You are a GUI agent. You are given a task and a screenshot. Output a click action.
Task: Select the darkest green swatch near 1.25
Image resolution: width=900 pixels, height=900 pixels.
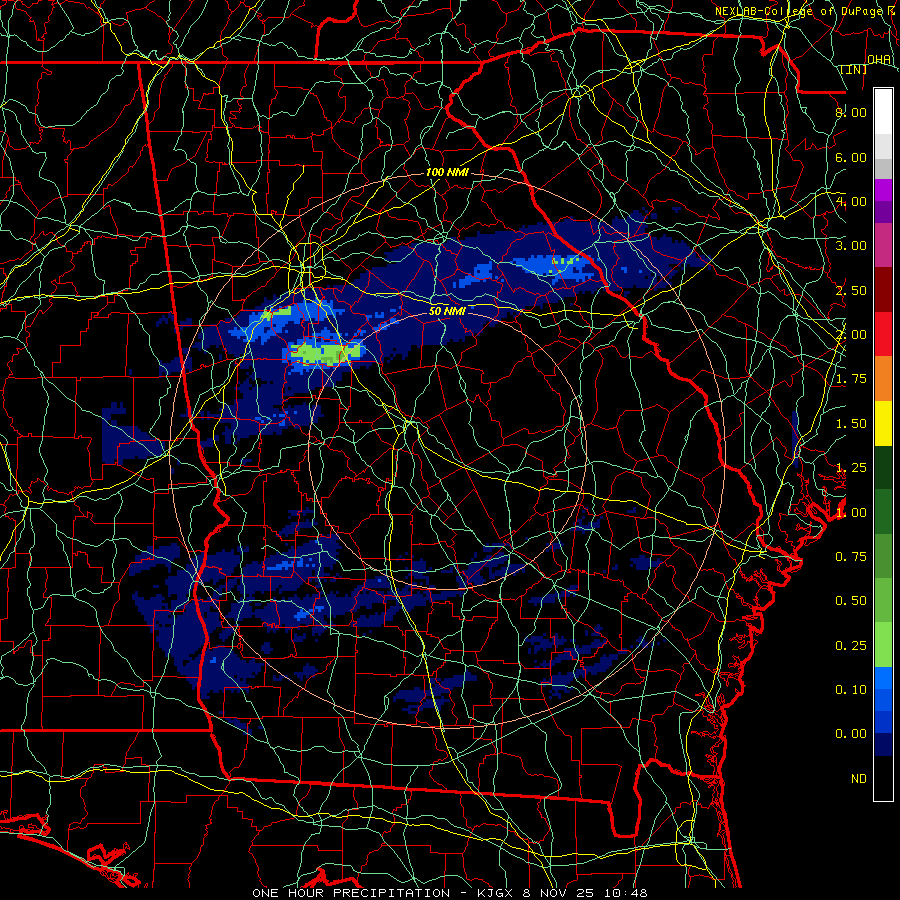click(883, 467)
